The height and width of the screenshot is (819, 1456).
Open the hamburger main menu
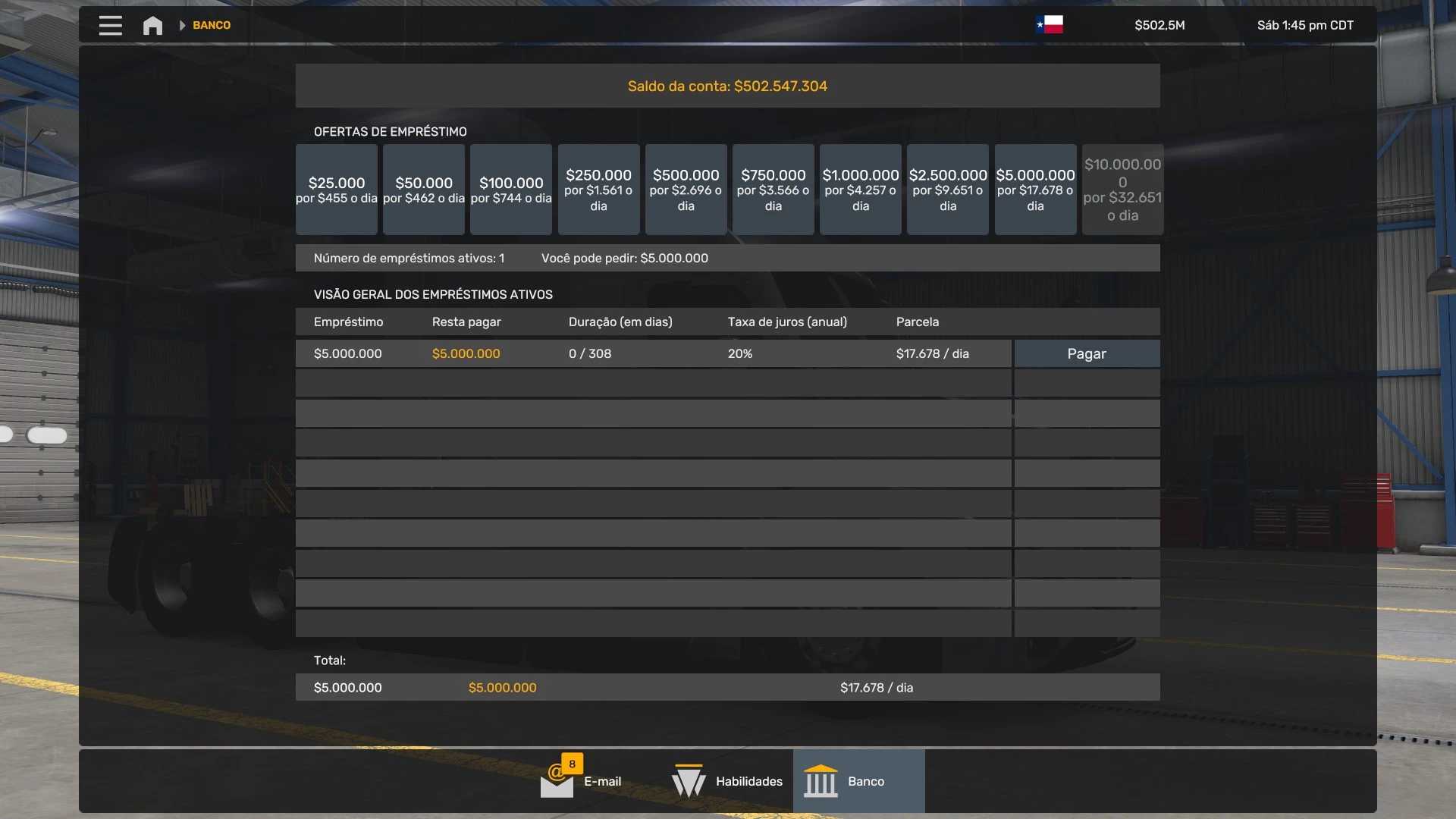click(110, 25)
